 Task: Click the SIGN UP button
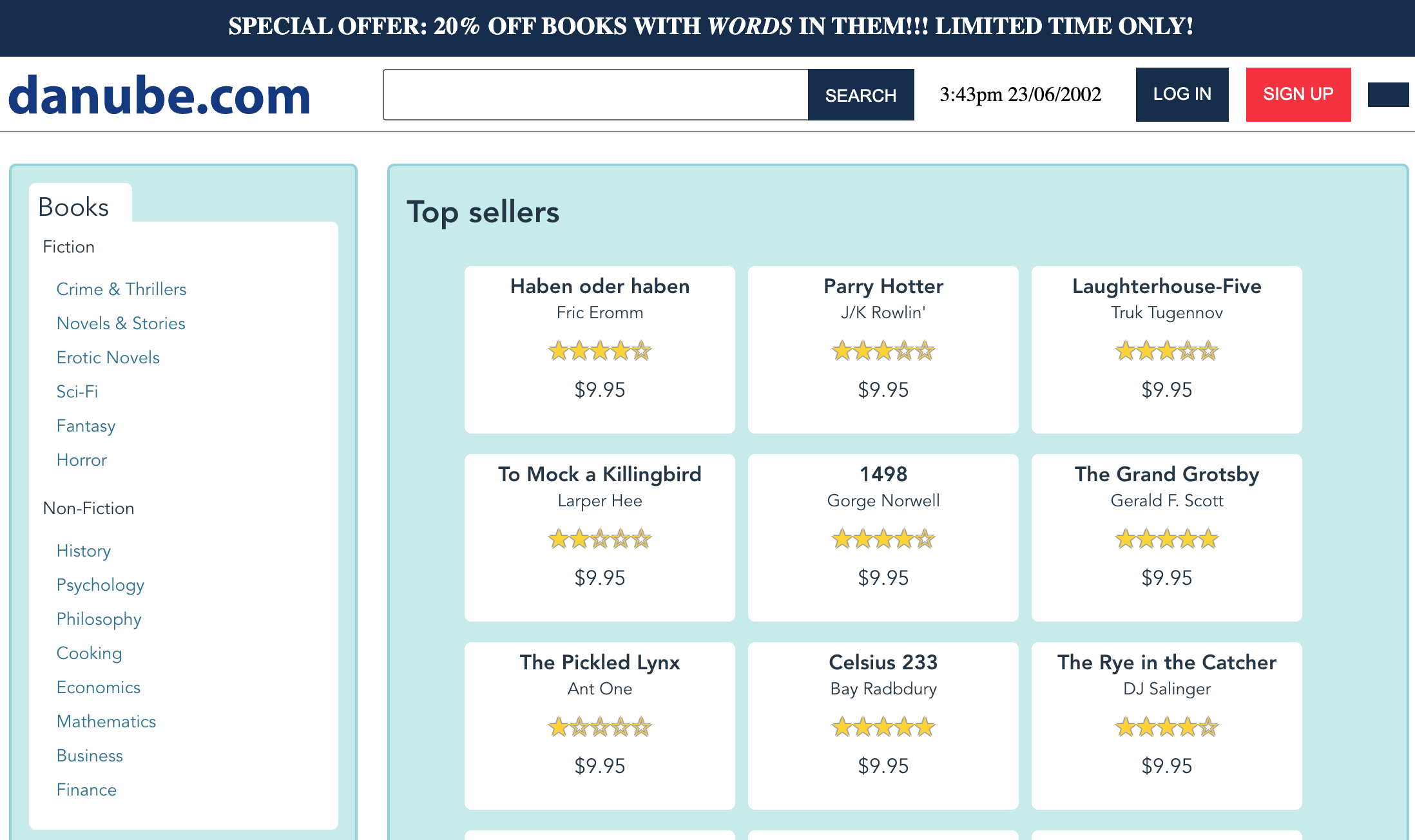[x=1298, y=95]
